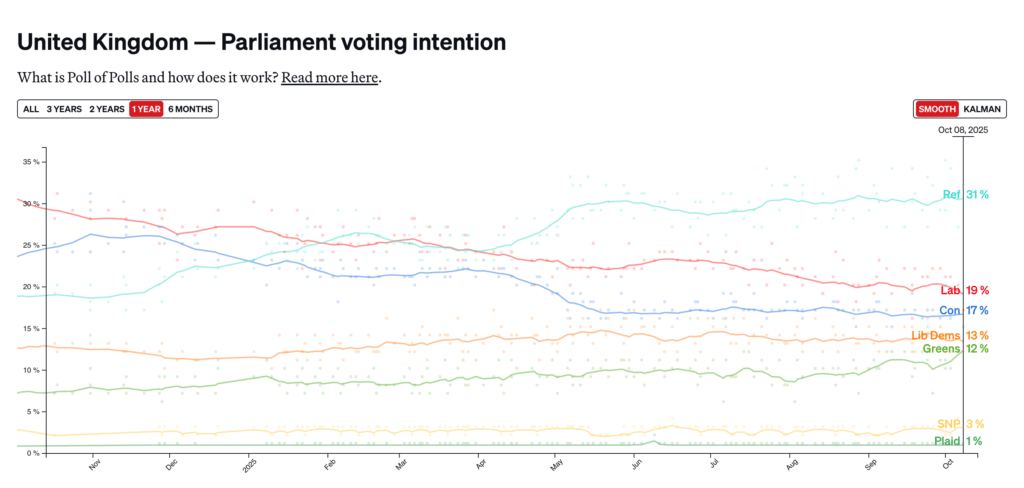Click the Ref. 31 % legend label
Viewport: 1024px width, 488px height.
click(x=965, y=194)
